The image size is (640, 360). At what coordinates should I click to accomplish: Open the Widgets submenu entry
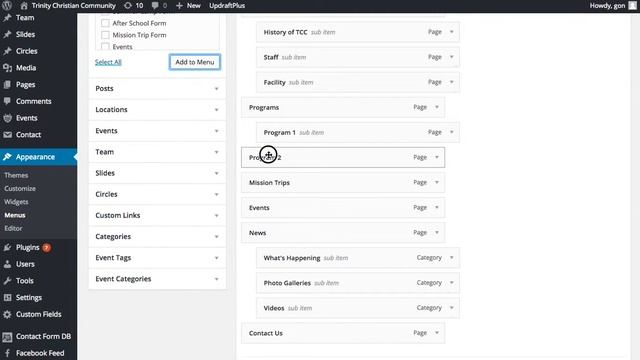(x=16, y=202)
